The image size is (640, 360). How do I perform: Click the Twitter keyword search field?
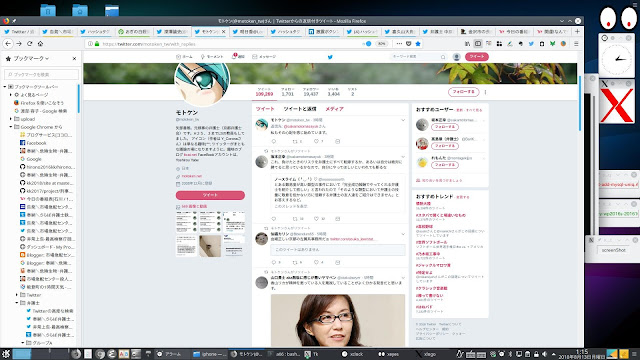(x=418, y=57)
